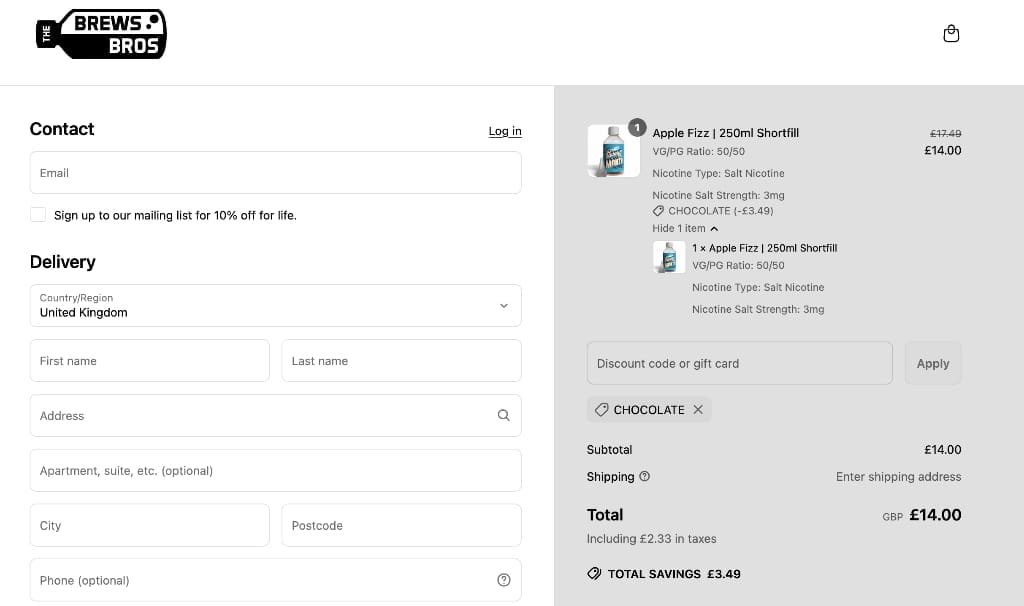Open the shopping bag cart icon
Viewport: 1024px width, 606px height.
point(951,33)
